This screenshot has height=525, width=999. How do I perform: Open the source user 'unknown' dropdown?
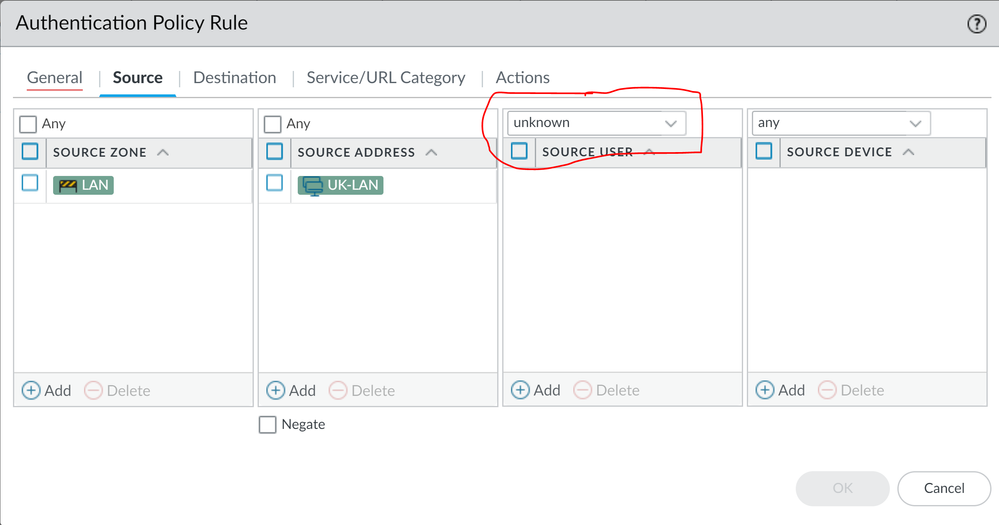tap(671, 123)
